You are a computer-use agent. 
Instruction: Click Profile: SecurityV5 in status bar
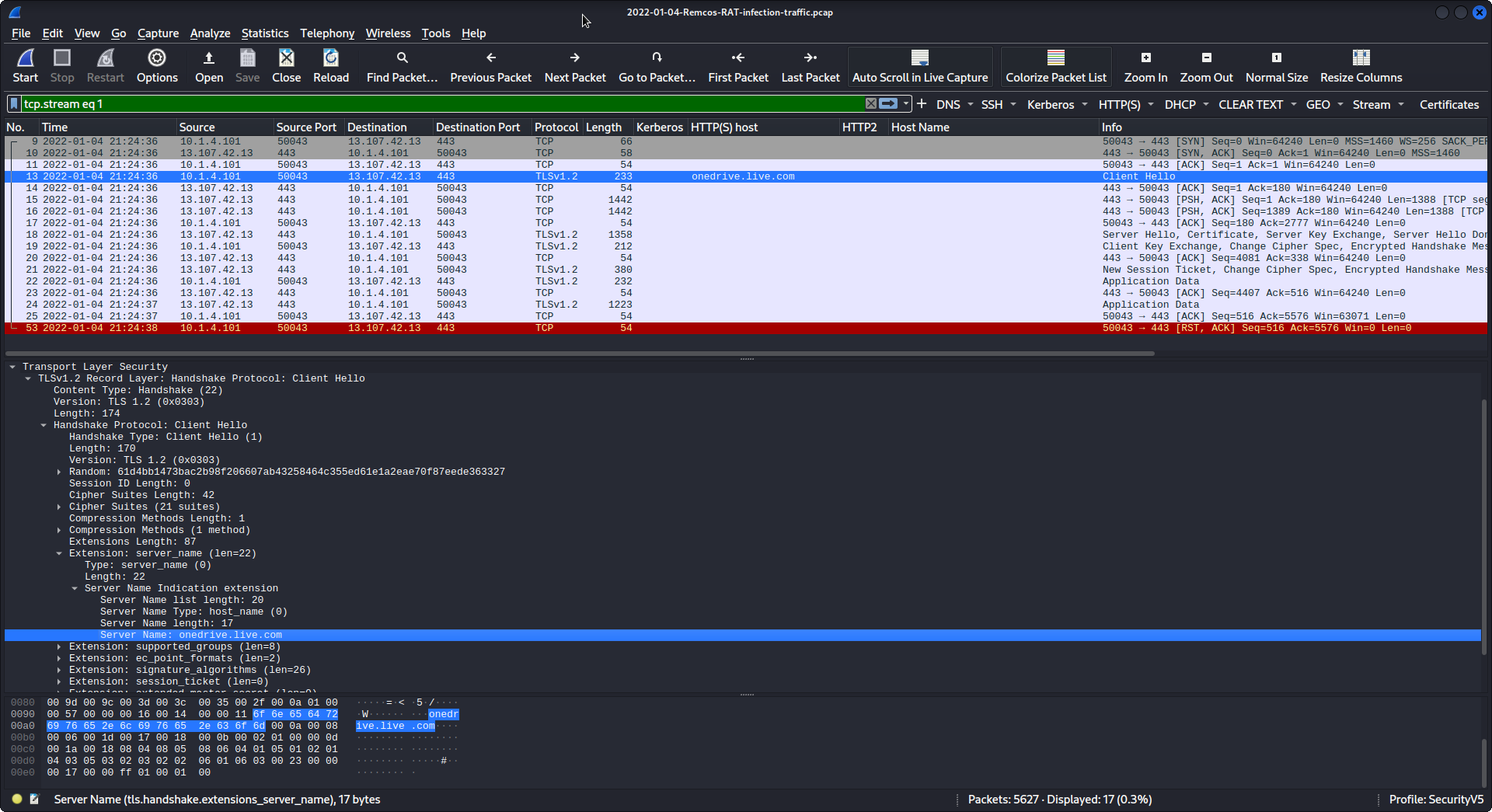pos(1436,799)
